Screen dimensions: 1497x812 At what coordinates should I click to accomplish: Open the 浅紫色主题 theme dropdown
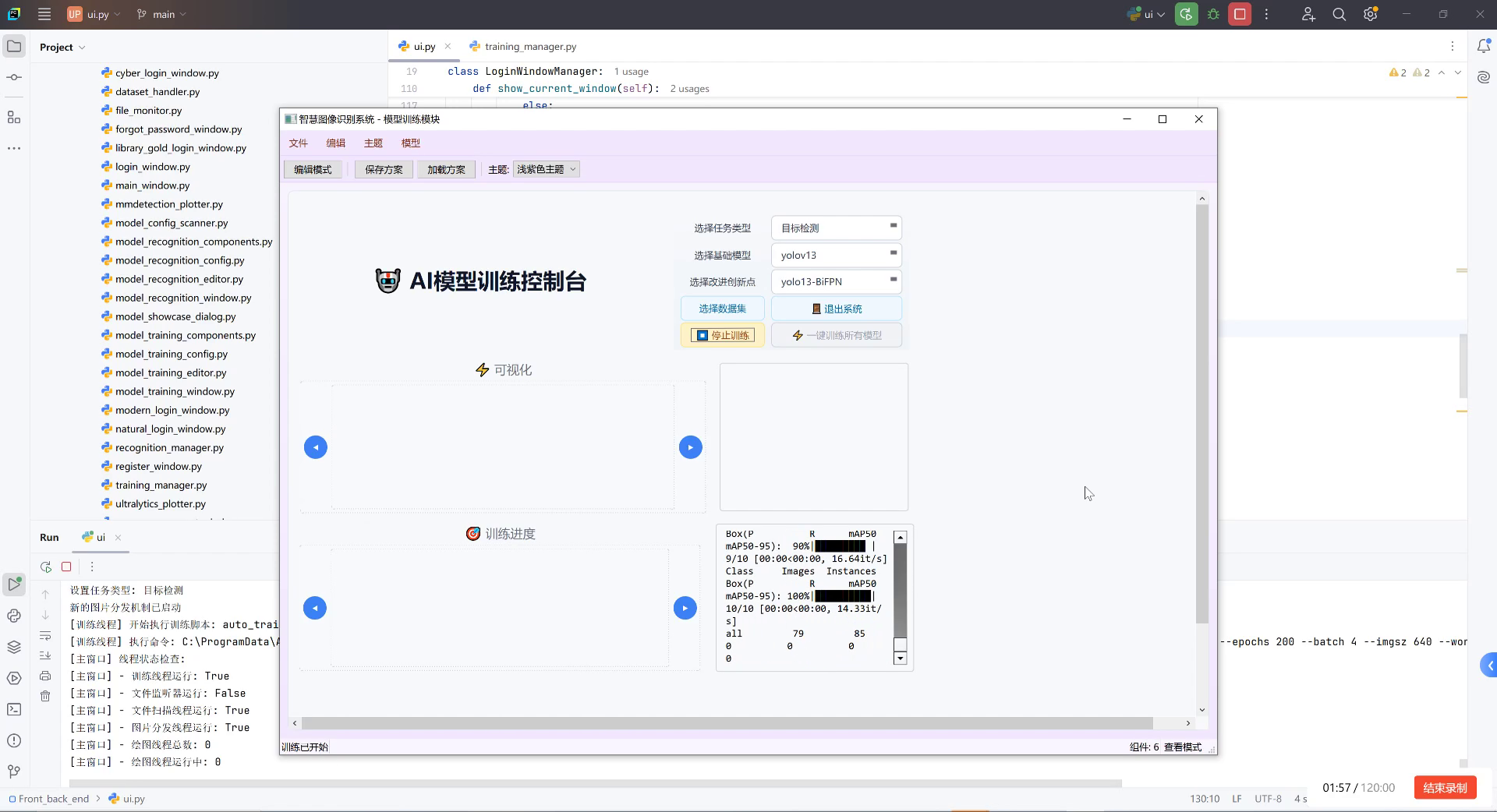click(546, 169)
